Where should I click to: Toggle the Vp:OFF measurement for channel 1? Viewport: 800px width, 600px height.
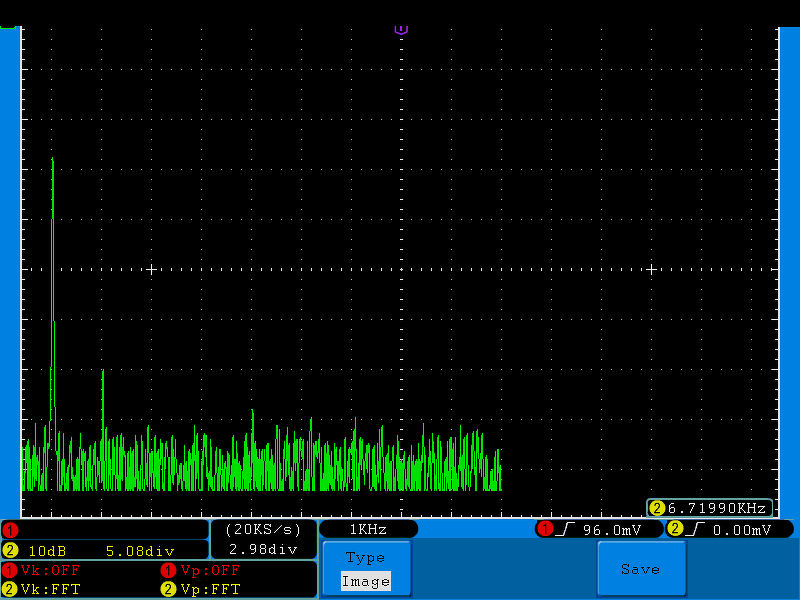click(210, 570)
